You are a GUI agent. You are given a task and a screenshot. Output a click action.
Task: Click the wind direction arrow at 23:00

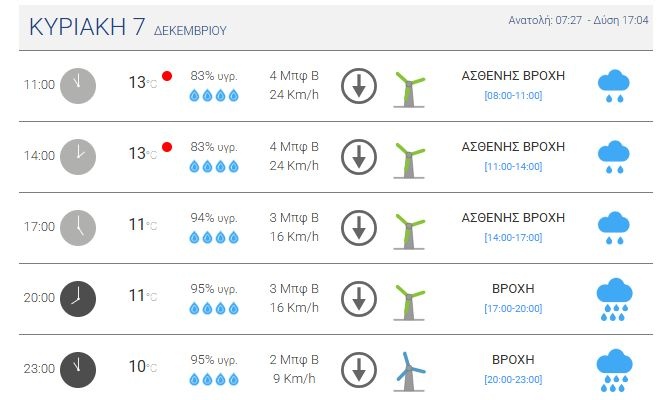tap(358, 370)
